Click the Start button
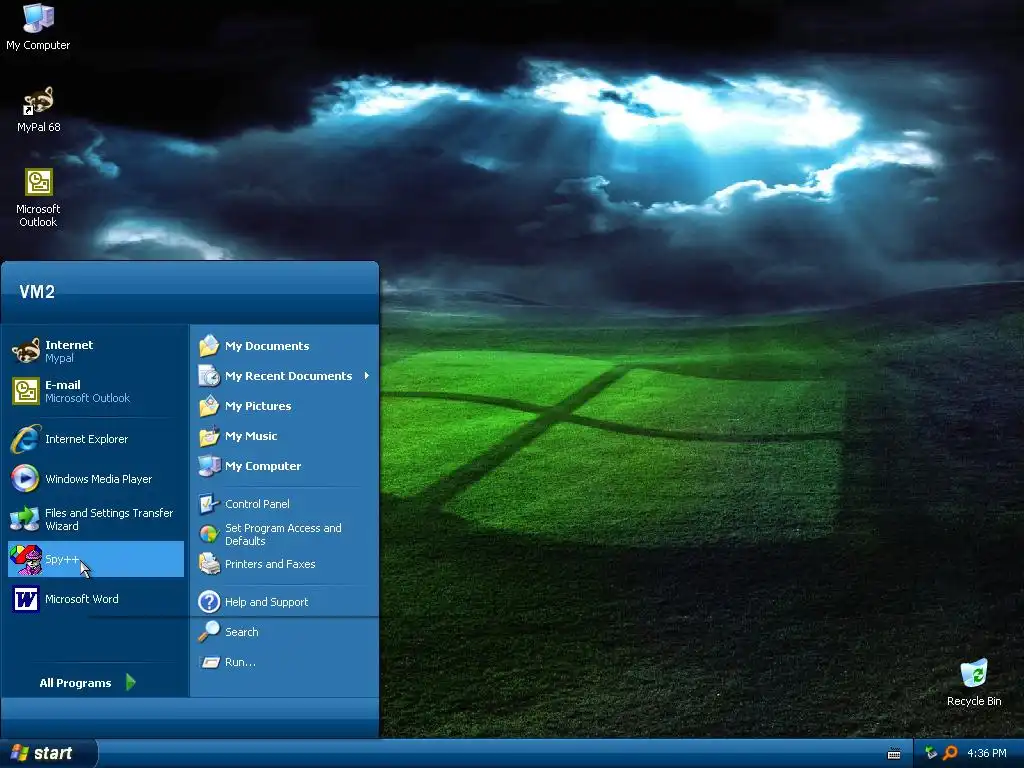1024x768 pixels. point(48,753)
